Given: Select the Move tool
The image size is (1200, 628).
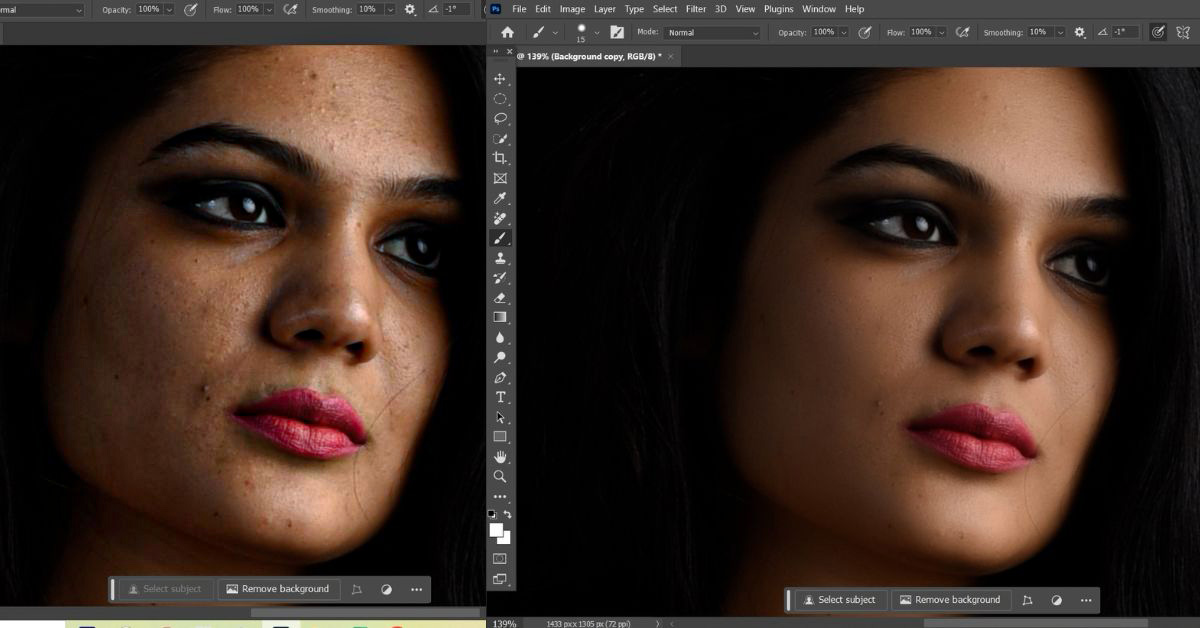Looking at the screenshot, I should coord(500,79).
